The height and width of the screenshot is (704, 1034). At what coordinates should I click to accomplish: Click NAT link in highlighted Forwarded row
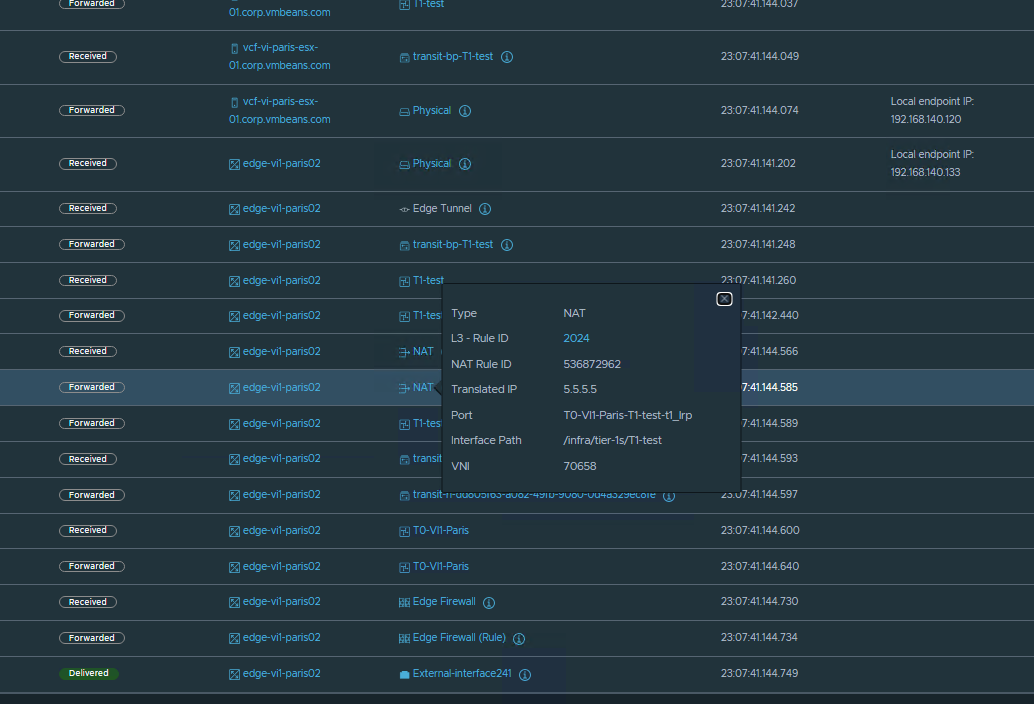423,387
